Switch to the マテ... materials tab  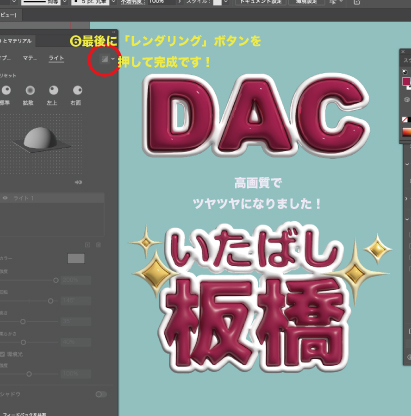tap(30, 58)
